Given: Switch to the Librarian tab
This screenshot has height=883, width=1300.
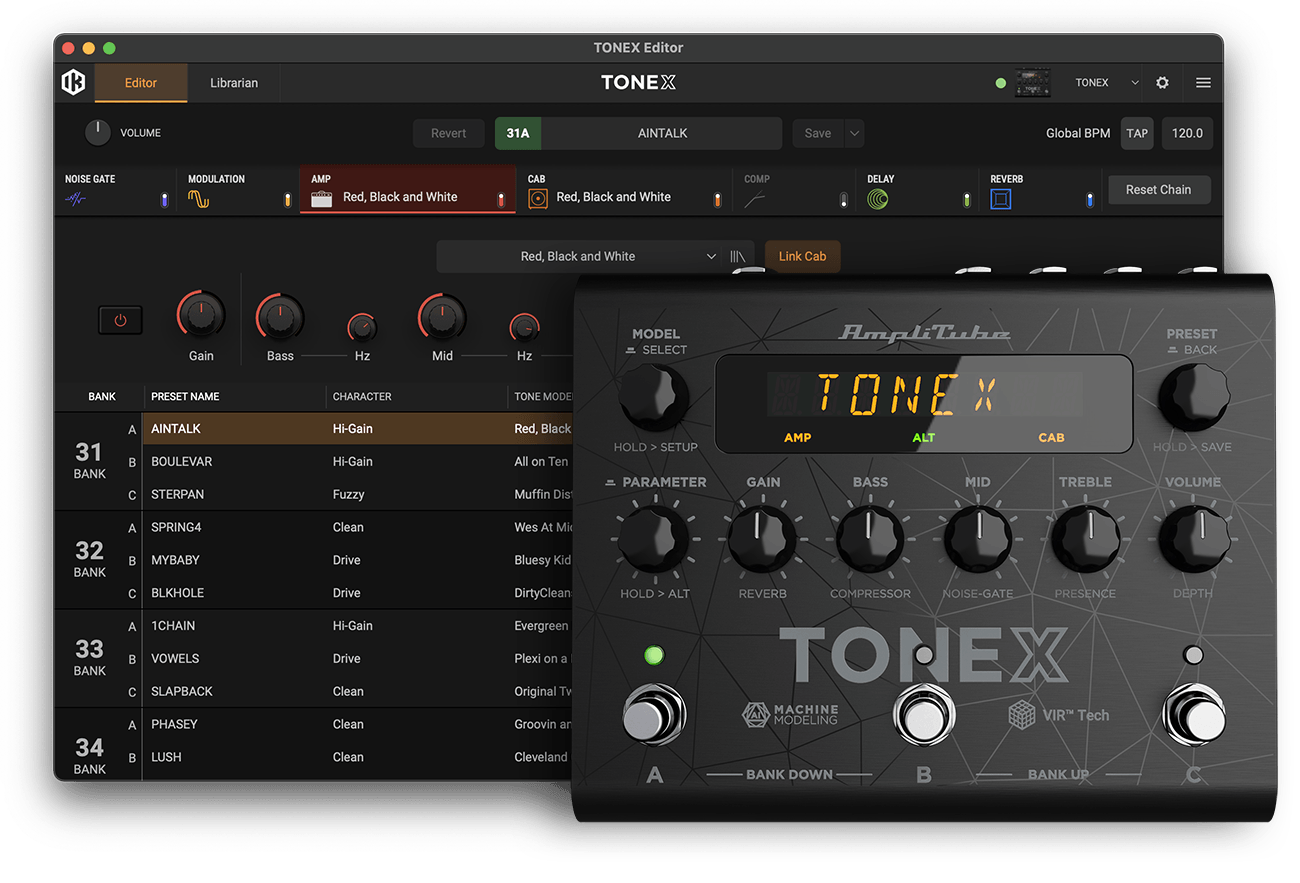Looking at the screenshot, I should tap(233, 83).
